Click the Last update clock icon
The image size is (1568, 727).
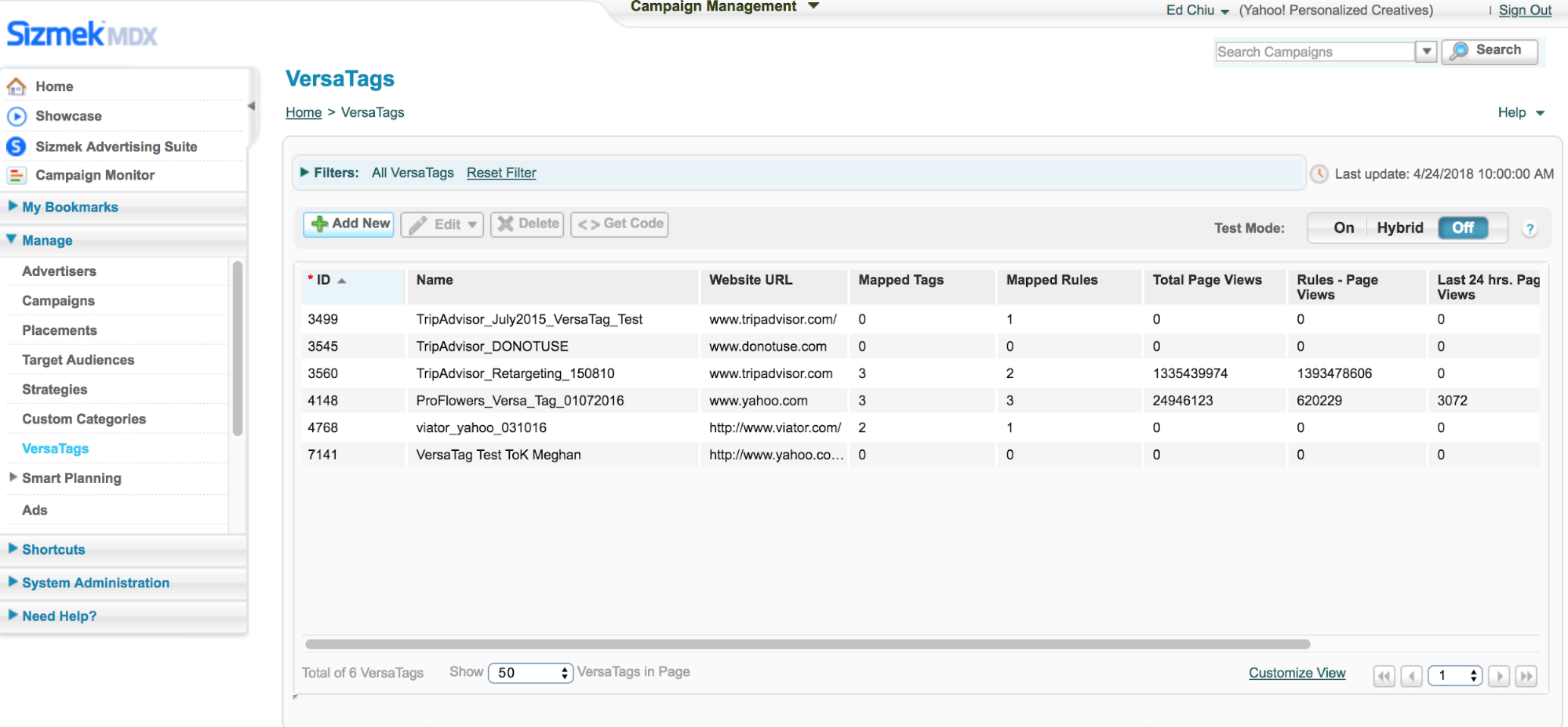click(1319, 174)
